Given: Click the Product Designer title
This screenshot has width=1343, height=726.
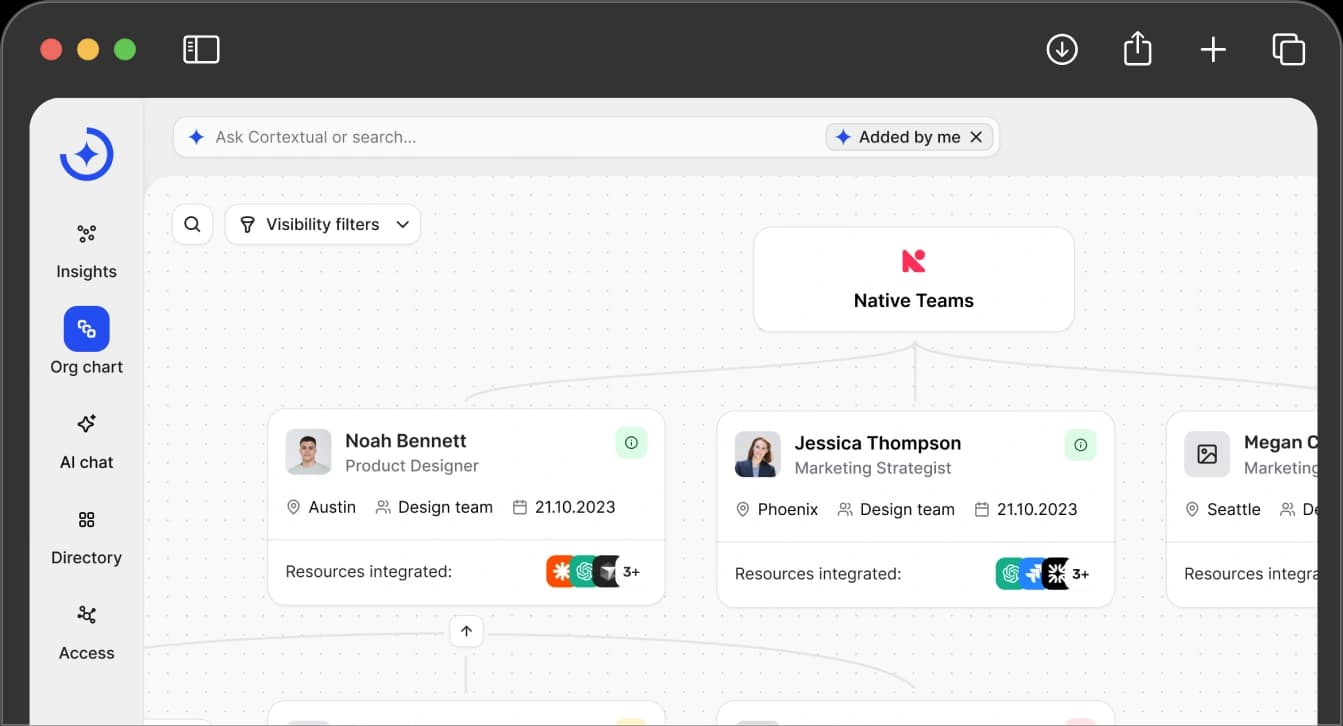Looking at the screenshot, I should [x=412, y=466].
